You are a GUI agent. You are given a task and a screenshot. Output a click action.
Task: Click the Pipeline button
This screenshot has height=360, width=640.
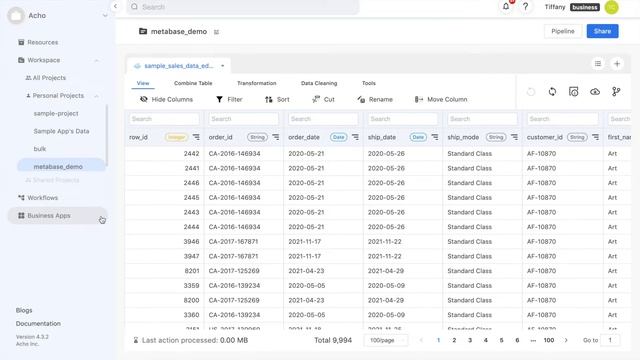[x=562, y=31]
